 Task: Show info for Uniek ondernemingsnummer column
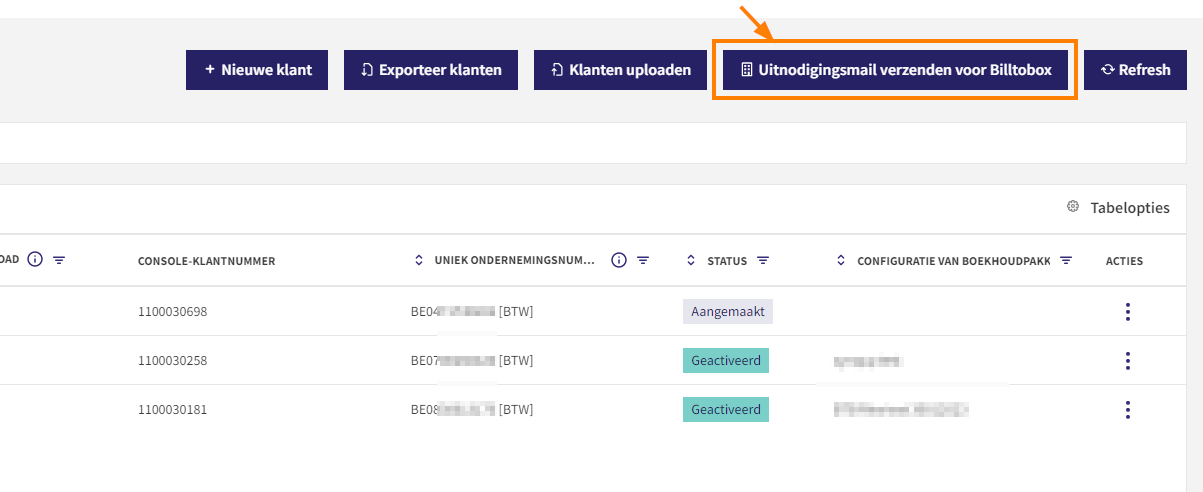[x=618, y=260]
